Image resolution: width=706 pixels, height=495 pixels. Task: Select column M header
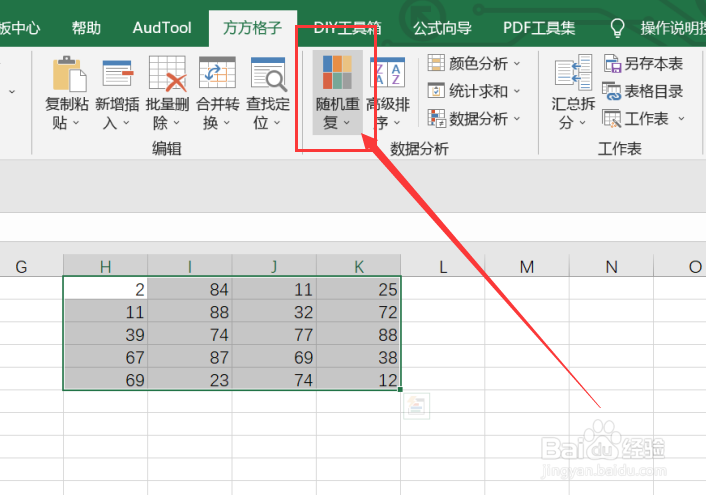pyautogui.click(x=527, y=266)
